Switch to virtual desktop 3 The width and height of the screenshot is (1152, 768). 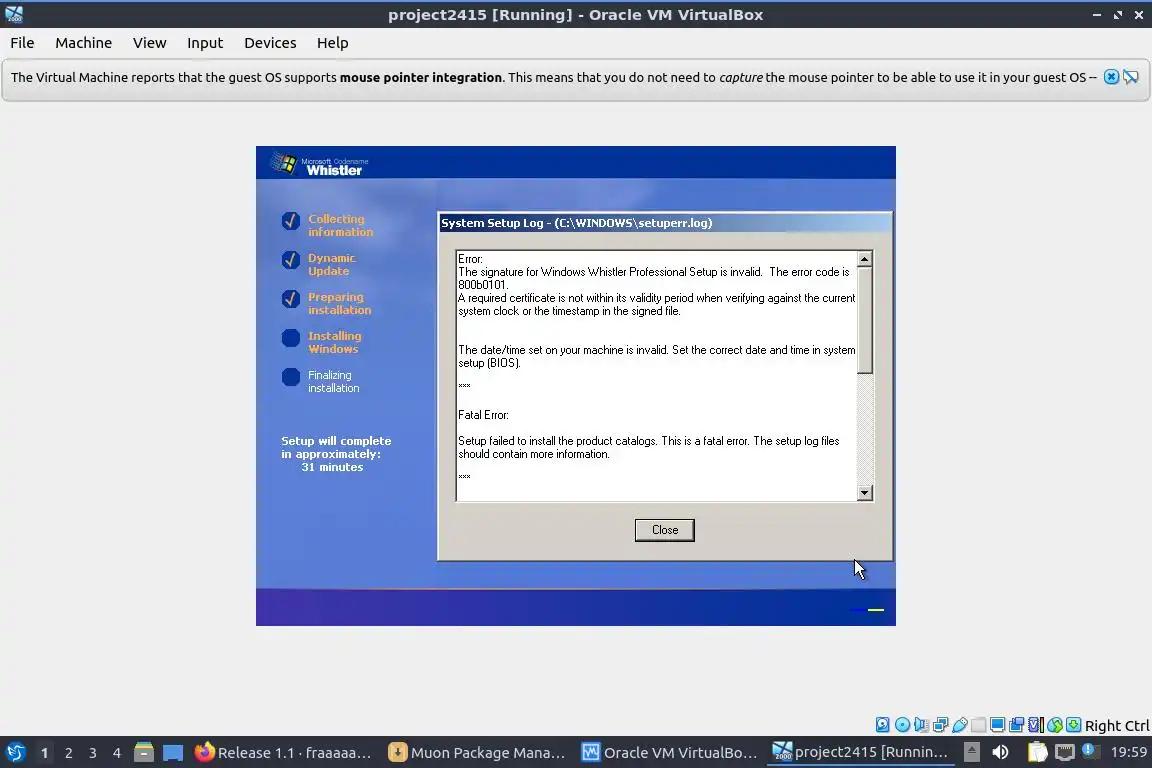pyautogui.click(x=93, y=753)
